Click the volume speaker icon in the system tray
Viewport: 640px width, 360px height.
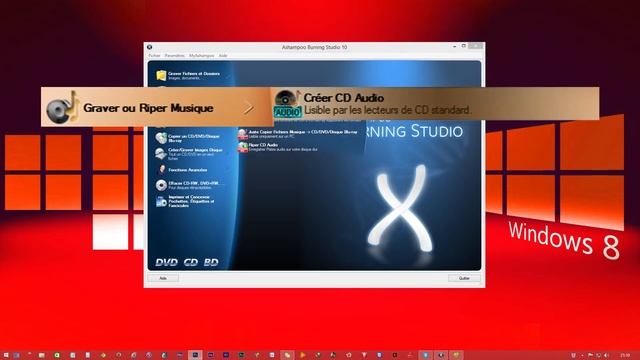[x=606, y=356]
